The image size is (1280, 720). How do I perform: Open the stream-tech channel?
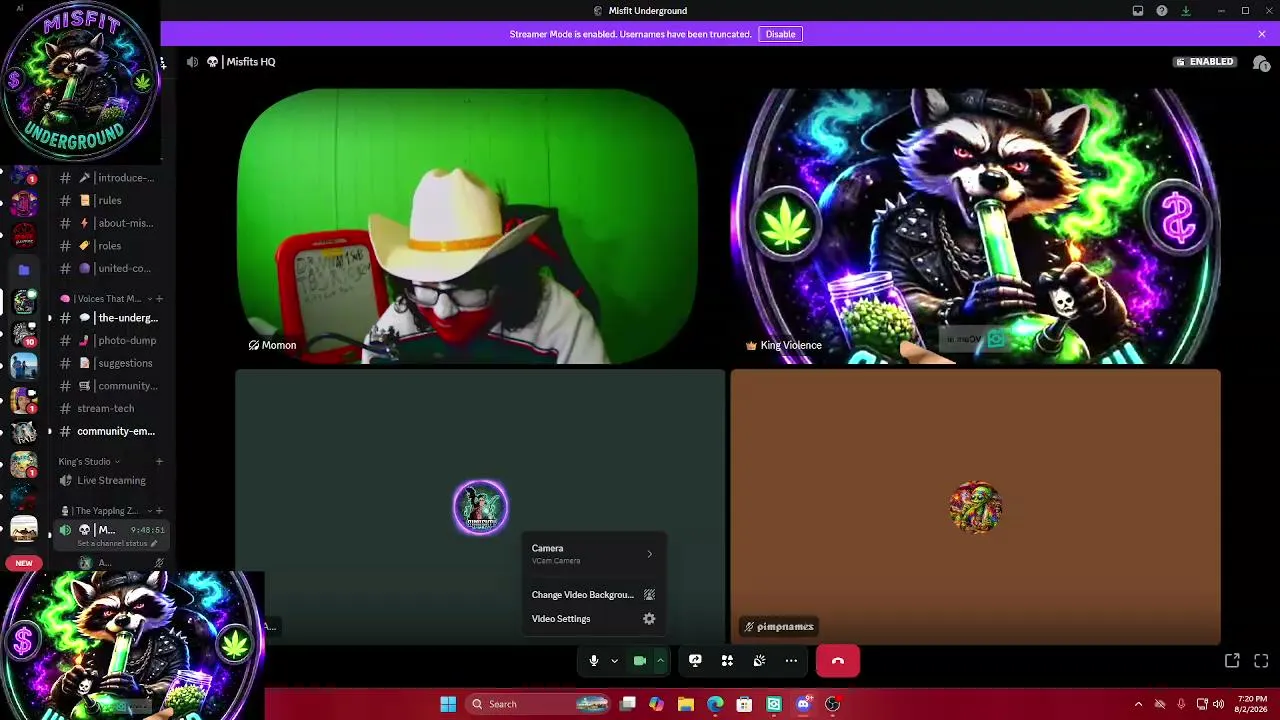coord(112,408)
